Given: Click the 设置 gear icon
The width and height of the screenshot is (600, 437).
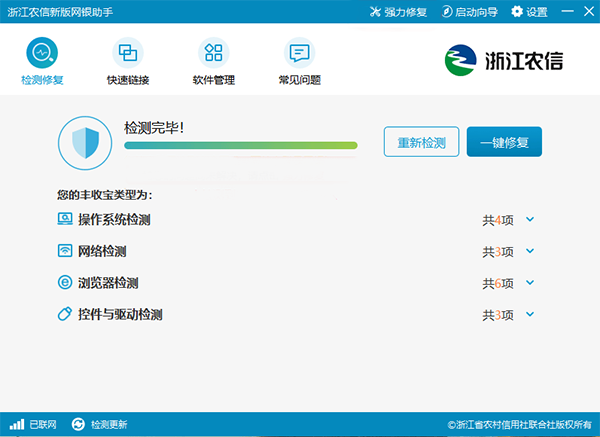Looking at the screenshot, I should pos(517,12).
